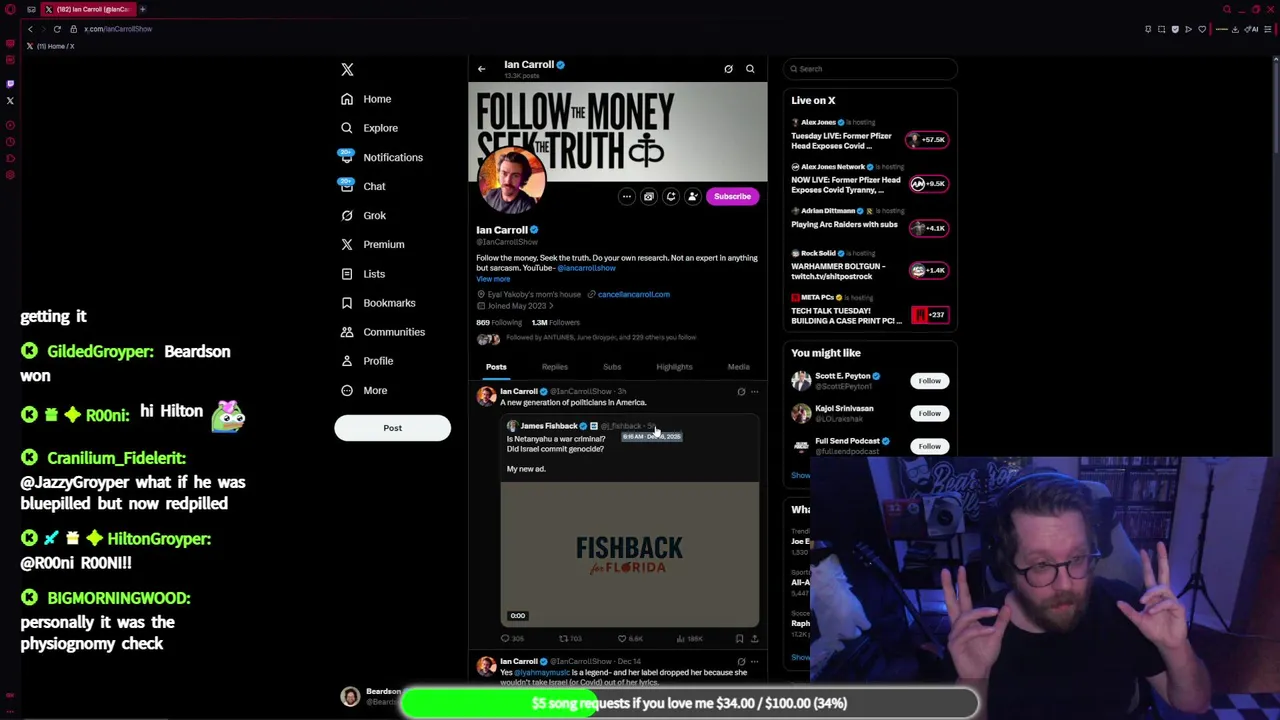
Task: Click the Grok icon in the profile header
Action: (728, 69)
